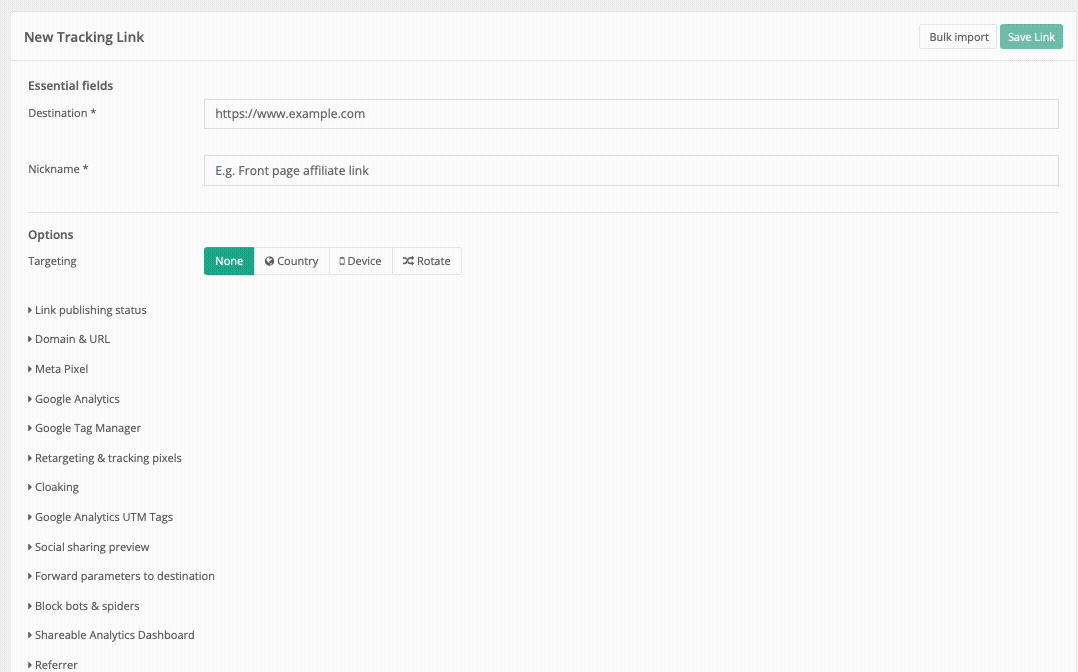Expand Forward parameters to destination

coord(124,576)
